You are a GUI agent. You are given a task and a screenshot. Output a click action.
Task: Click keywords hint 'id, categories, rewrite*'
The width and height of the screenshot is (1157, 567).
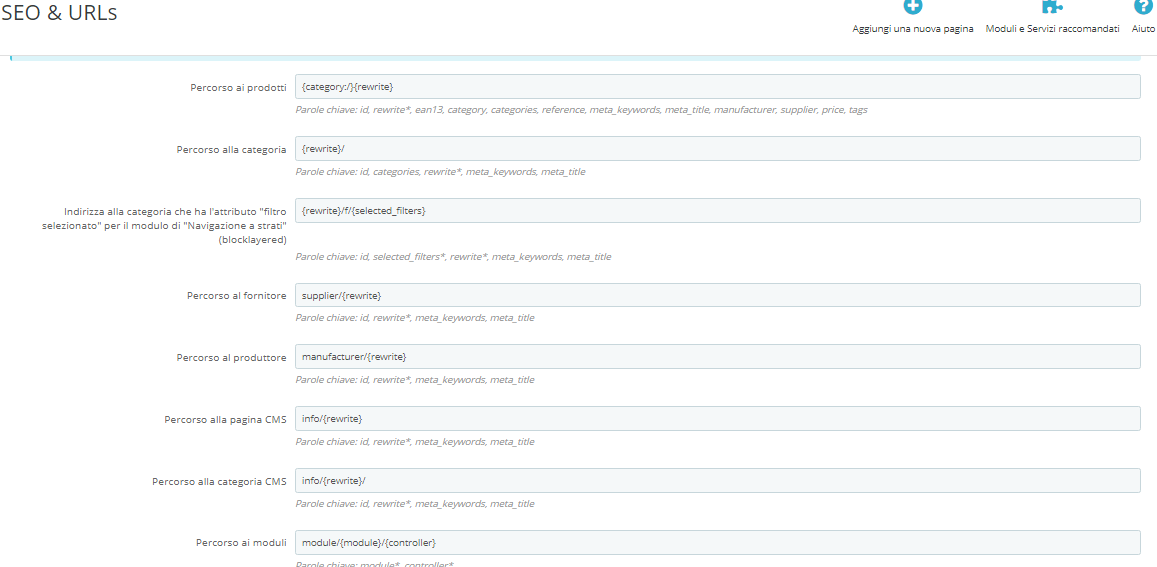coord(441,172)
